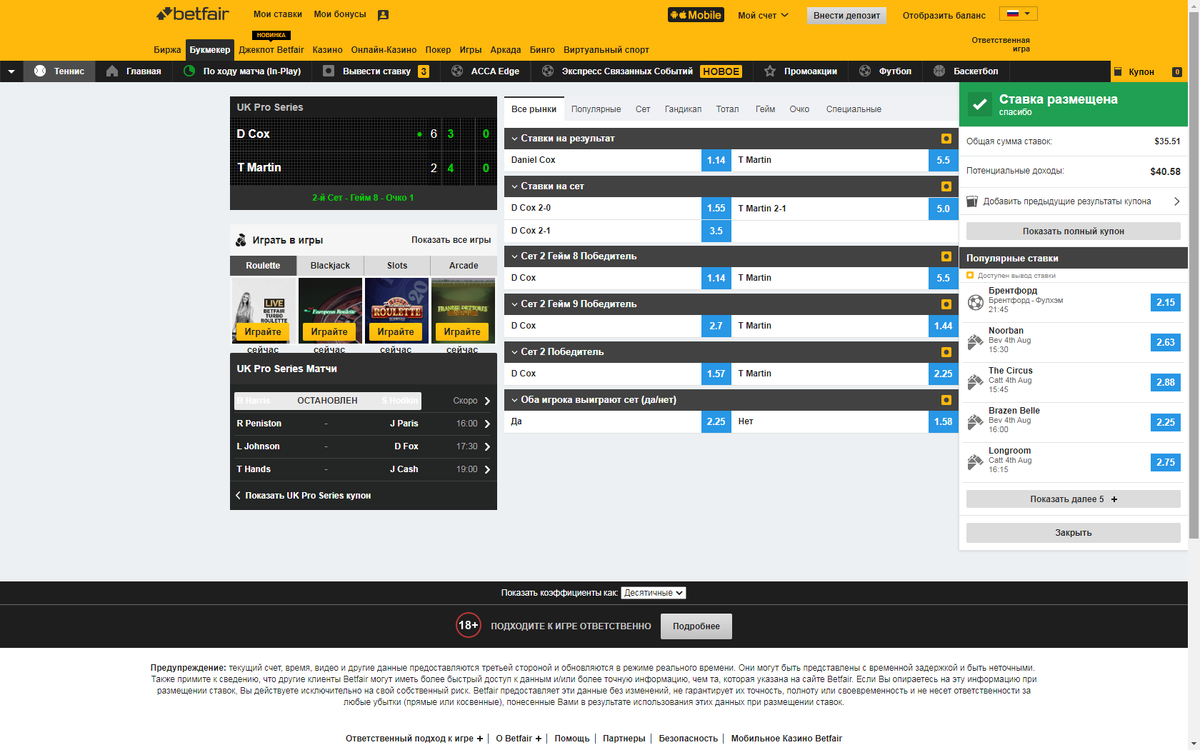Collapse Ставки на сет market
Viewport: 1200px width, 750px height.
(514, 186)
